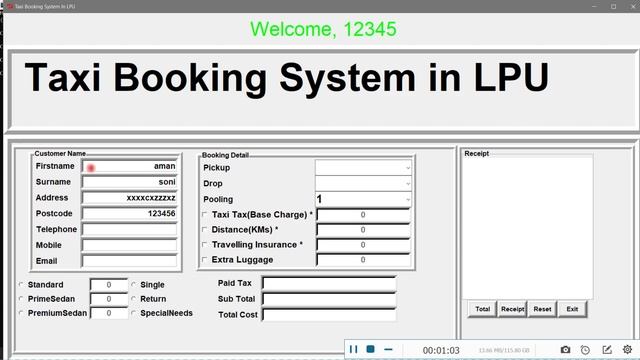The height and width of the screenshot is (360, 640).
Task: Toggle Travelling Insurance checkbox
Action: tap(204, 244)
